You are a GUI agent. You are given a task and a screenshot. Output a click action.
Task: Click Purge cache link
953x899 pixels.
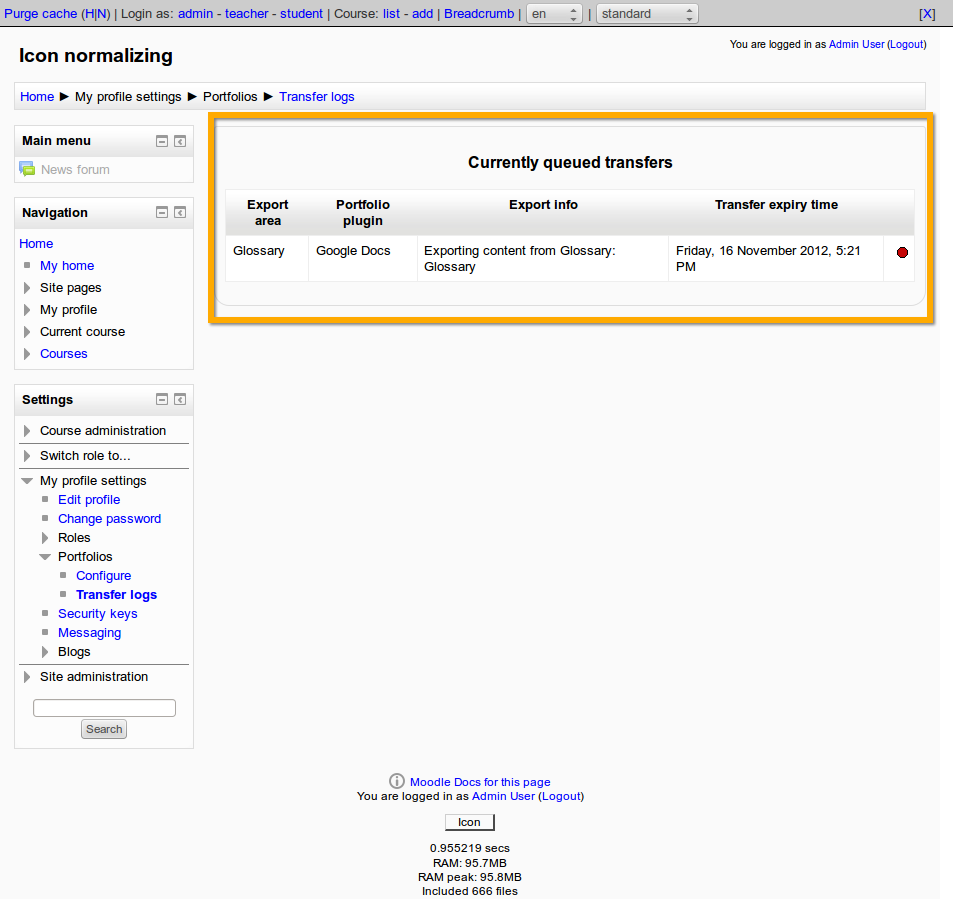[x=40, y=13]
